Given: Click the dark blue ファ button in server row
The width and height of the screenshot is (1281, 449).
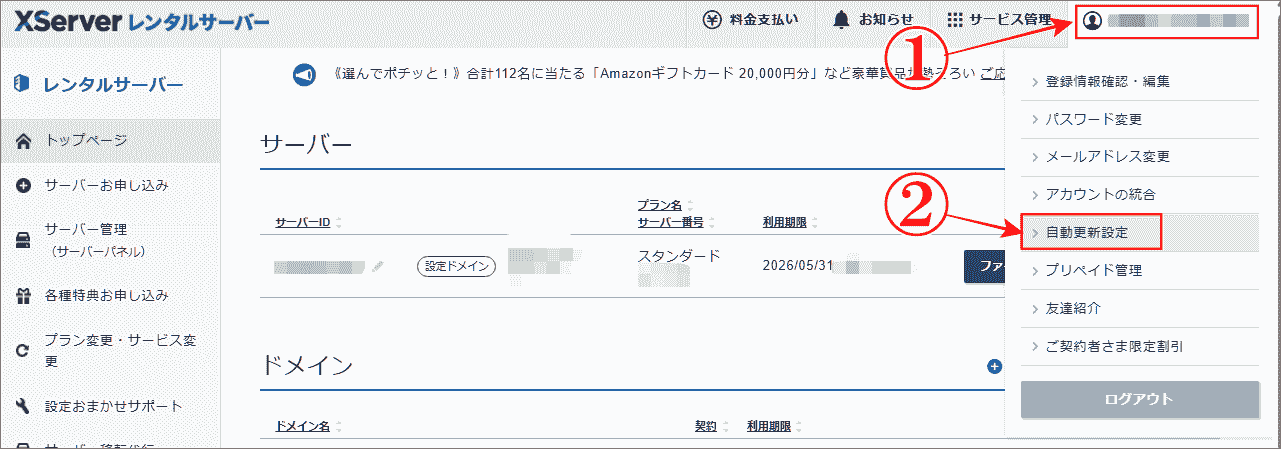Looking at the screenshot, I should click(x=984, y=266).
